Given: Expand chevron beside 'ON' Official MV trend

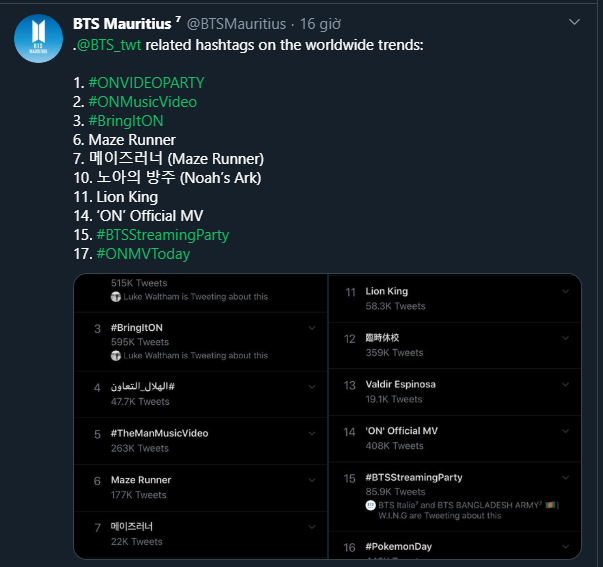Looking at the screenshot, I should click(566, 432).
